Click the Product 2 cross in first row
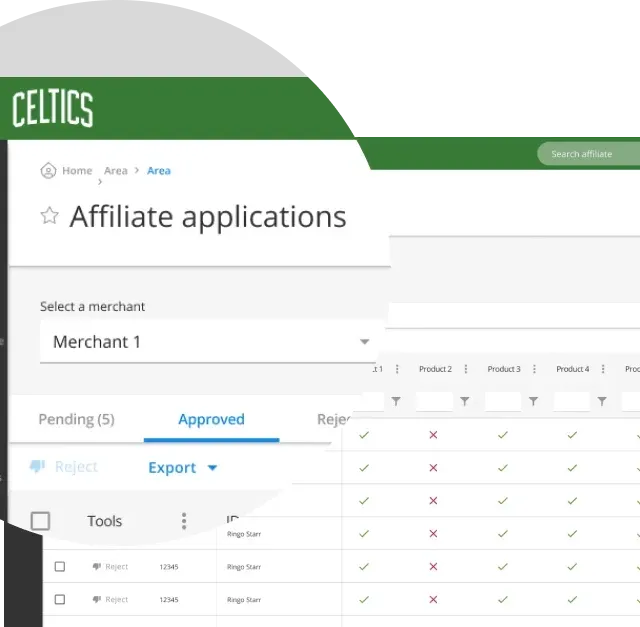The image size is (640, 627). coord(433,435)
